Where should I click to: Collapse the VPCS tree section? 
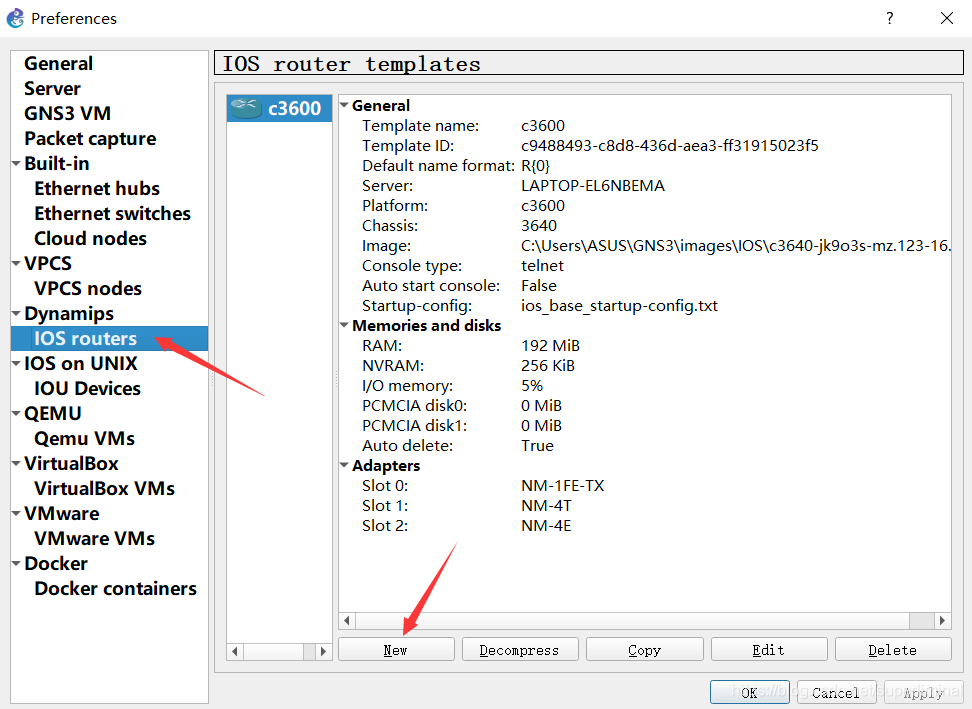click(16, 263)
